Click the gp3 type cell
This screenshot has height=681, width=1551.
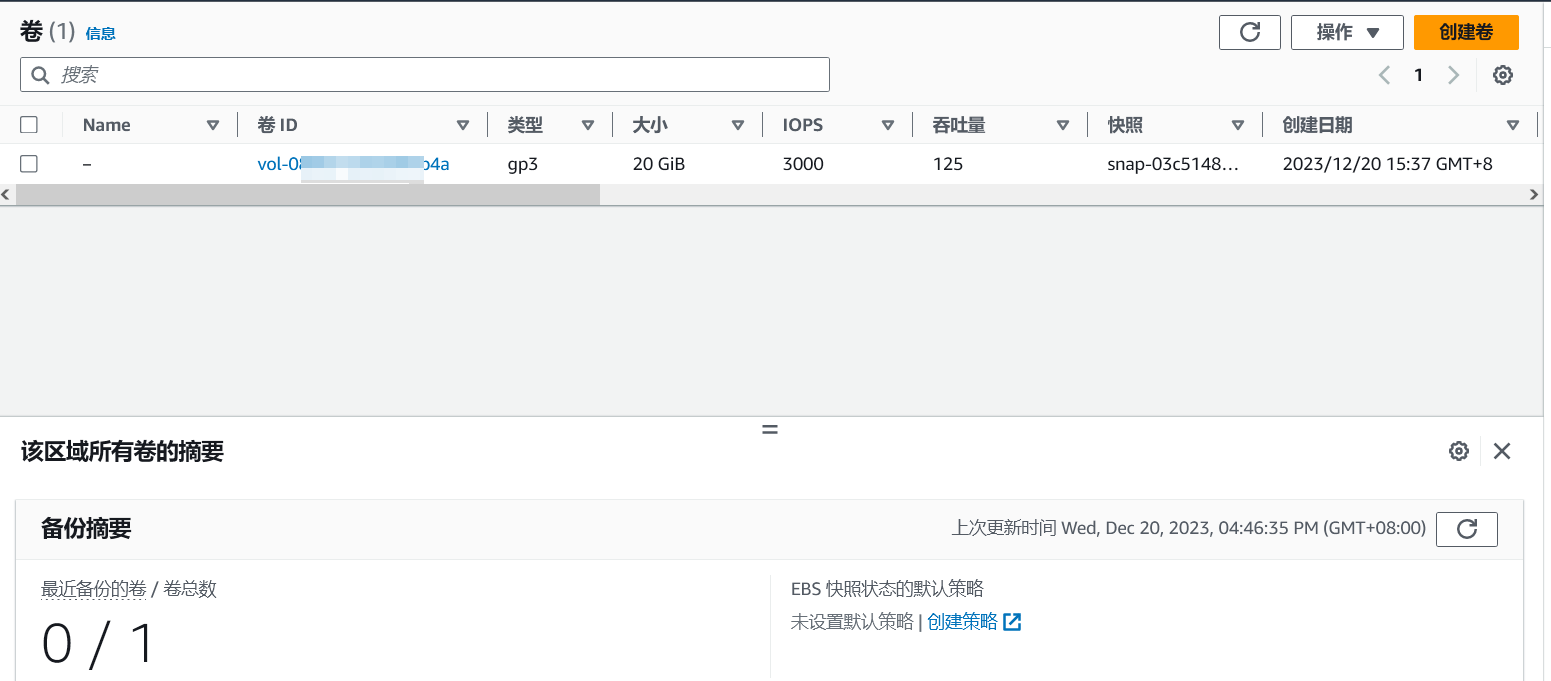[523, 164]
